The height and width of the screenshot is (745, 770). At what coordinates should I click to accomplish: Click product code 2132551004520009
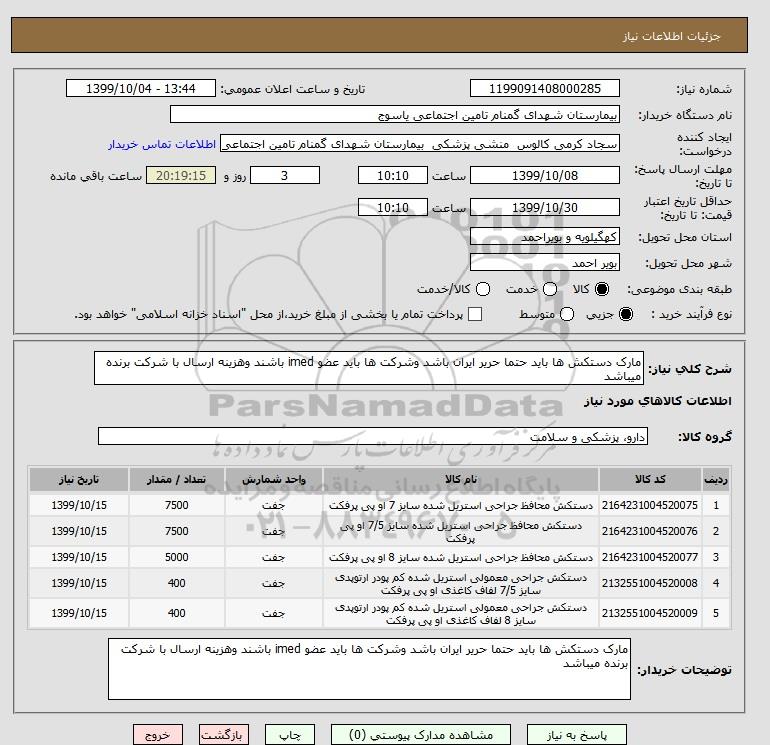650,613
